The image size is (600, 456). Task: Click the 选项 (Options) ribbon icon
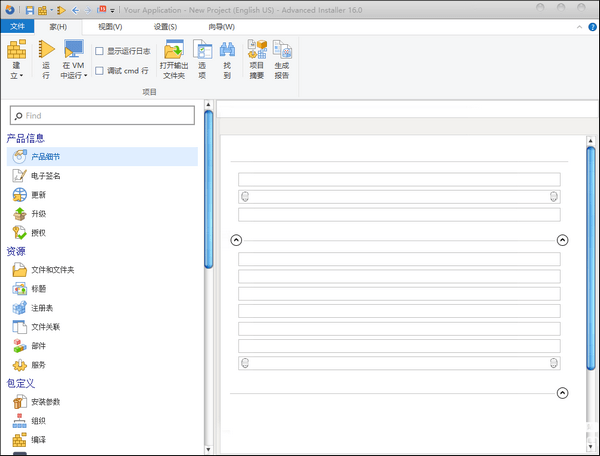[x=202, y=58]
